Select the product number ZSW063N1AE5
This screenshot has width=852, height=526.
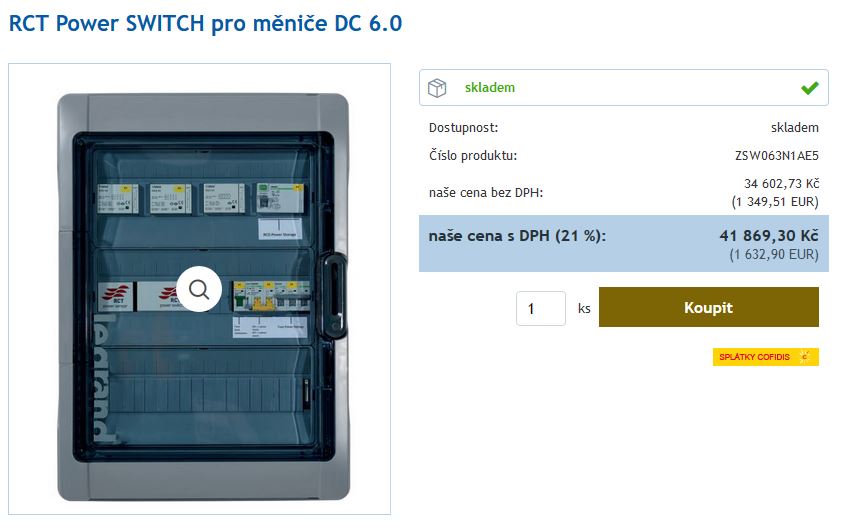[776, 156]
